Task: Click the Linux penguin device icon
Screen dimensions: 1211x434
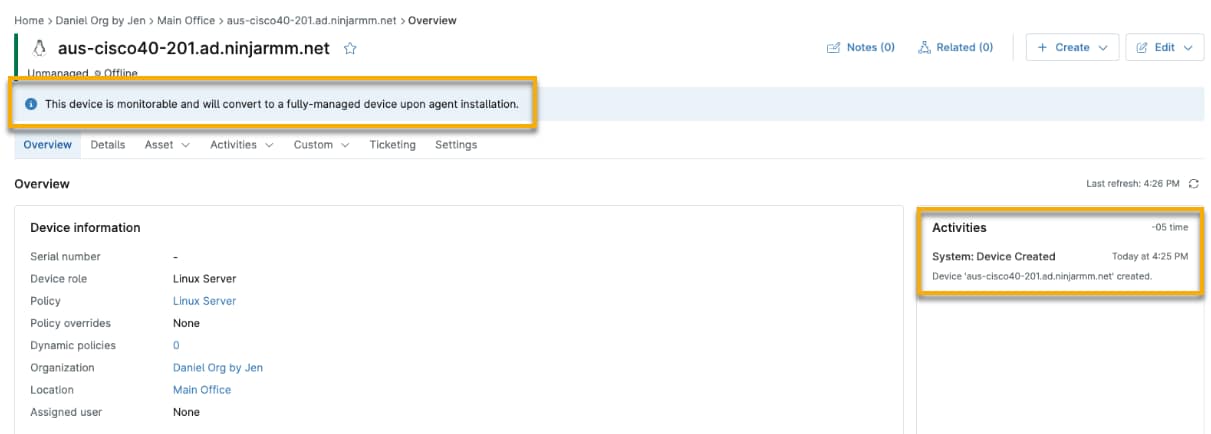Action: (x=40, y=48)
